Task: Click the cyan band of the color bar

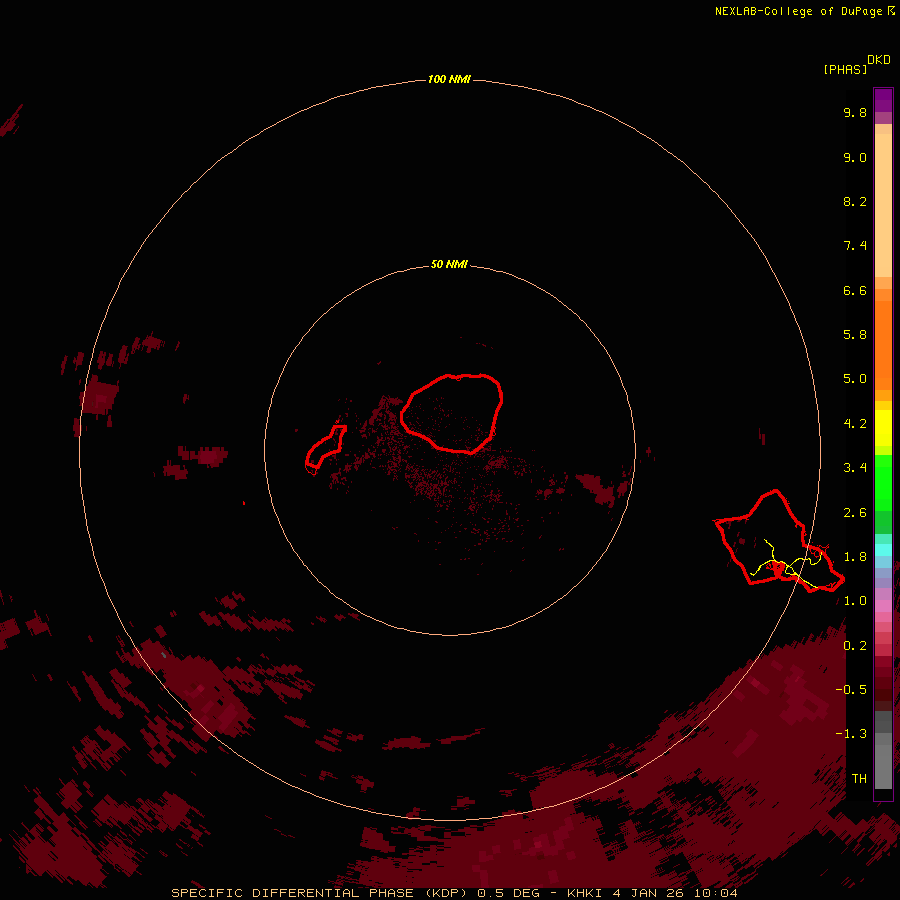Action: (x=883, y=550)
